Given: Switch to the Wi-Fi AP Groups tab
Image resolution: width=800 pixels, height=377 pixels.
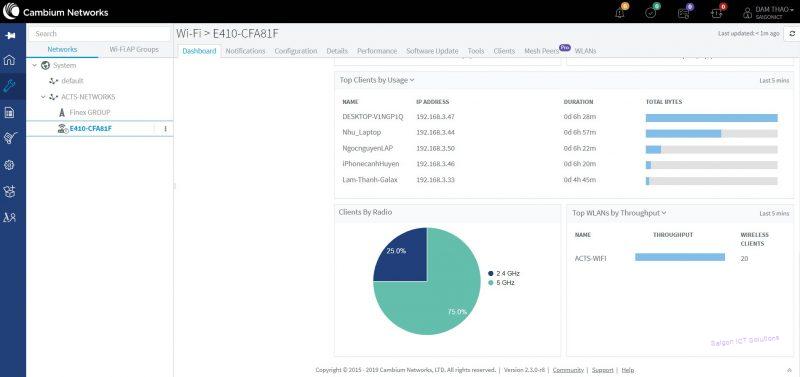Looking at the screenshot, I should click(x=134, y=49).
